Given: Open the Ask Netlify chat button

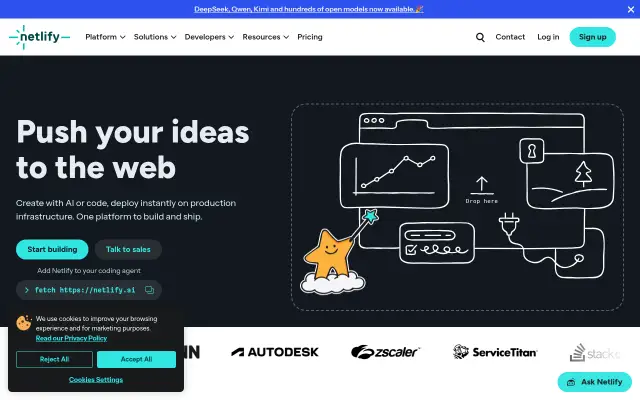Looking at the screenshot, I should pyautogui.click(x=595, y=382).
